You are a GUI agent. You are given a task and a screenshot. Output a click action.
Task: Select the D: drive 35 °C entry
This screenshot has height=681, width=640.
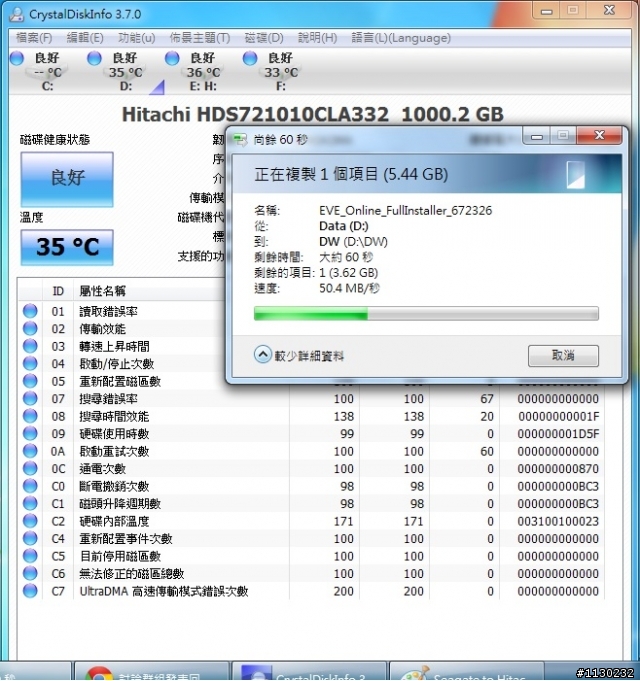[125, 73]
